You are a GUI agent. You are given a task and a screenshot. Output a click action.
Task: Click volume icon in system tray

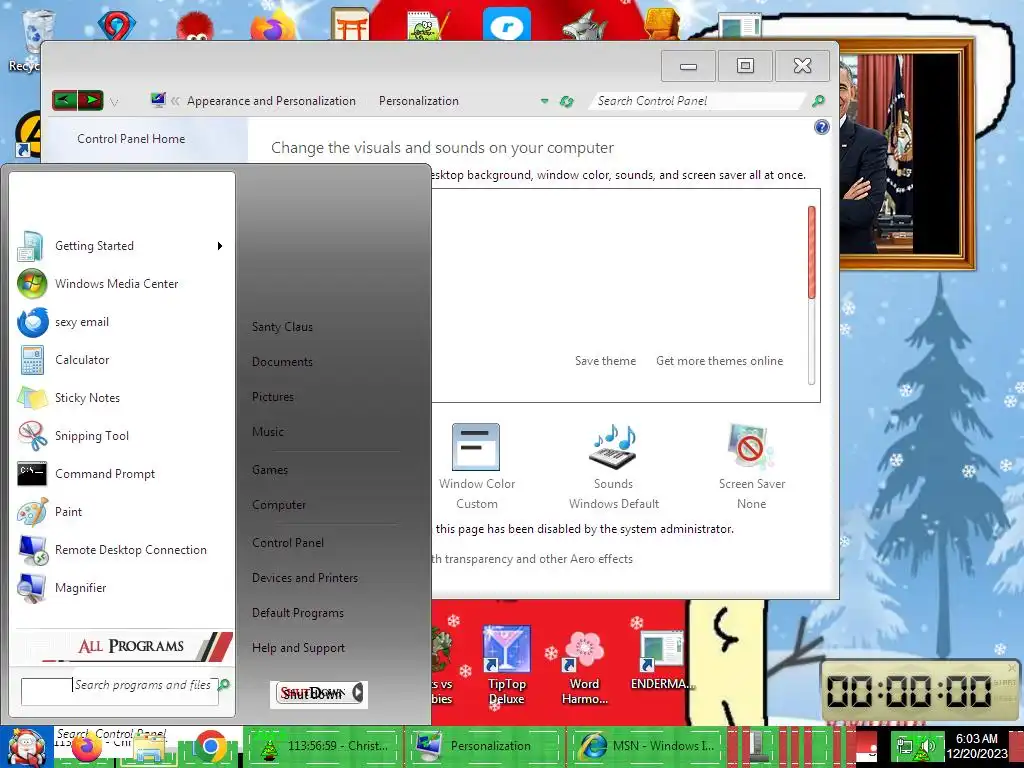[926, 746]
